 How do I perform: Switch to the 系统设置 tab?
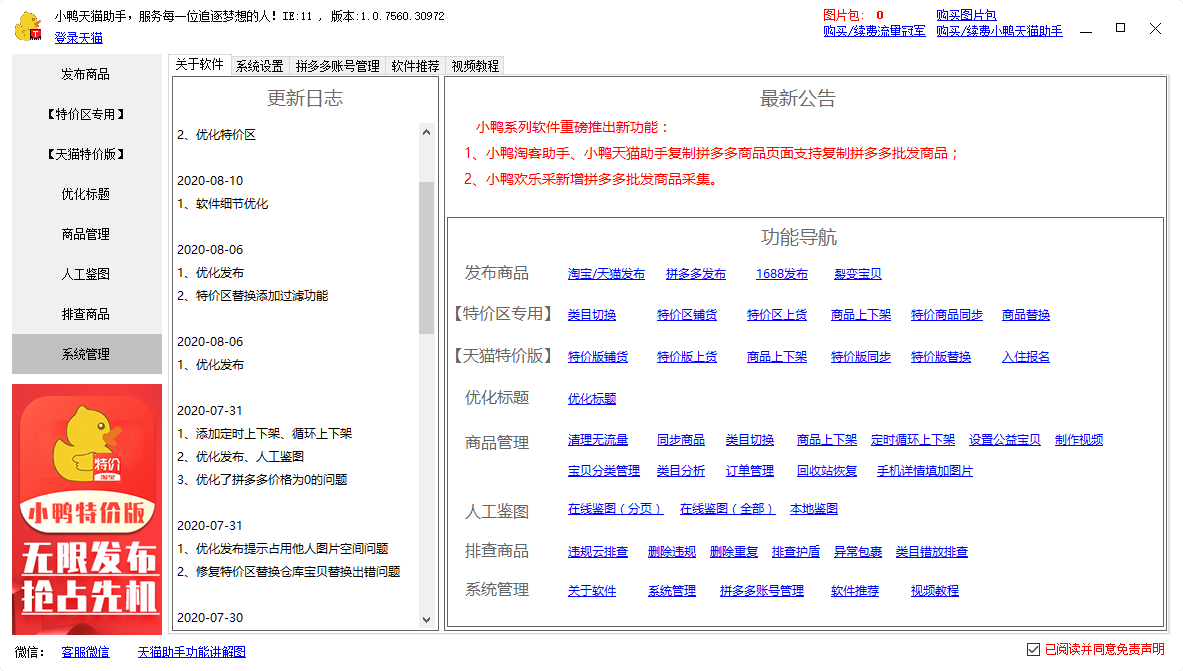point(260,66)
